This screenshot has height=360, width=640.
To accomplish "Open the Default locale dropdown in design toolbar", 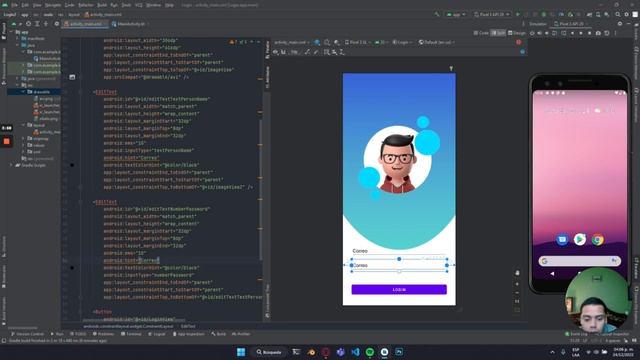I will coord(437,42).
